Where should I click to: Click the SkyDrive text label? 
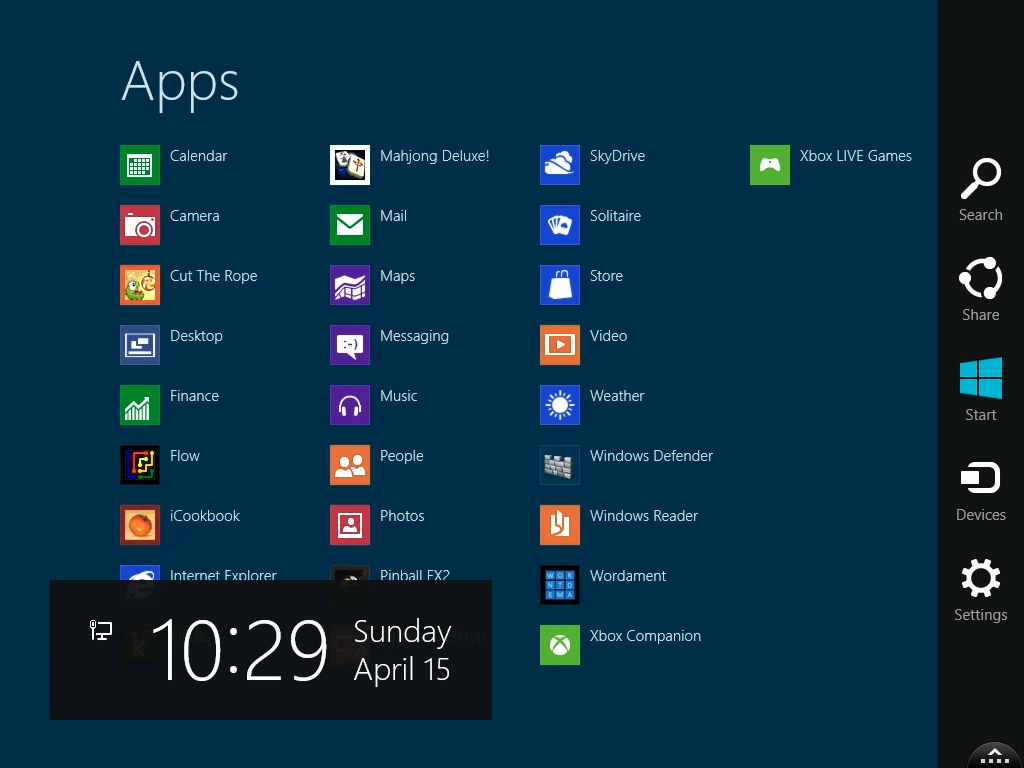pyautogui.click(x=617, y=156)
